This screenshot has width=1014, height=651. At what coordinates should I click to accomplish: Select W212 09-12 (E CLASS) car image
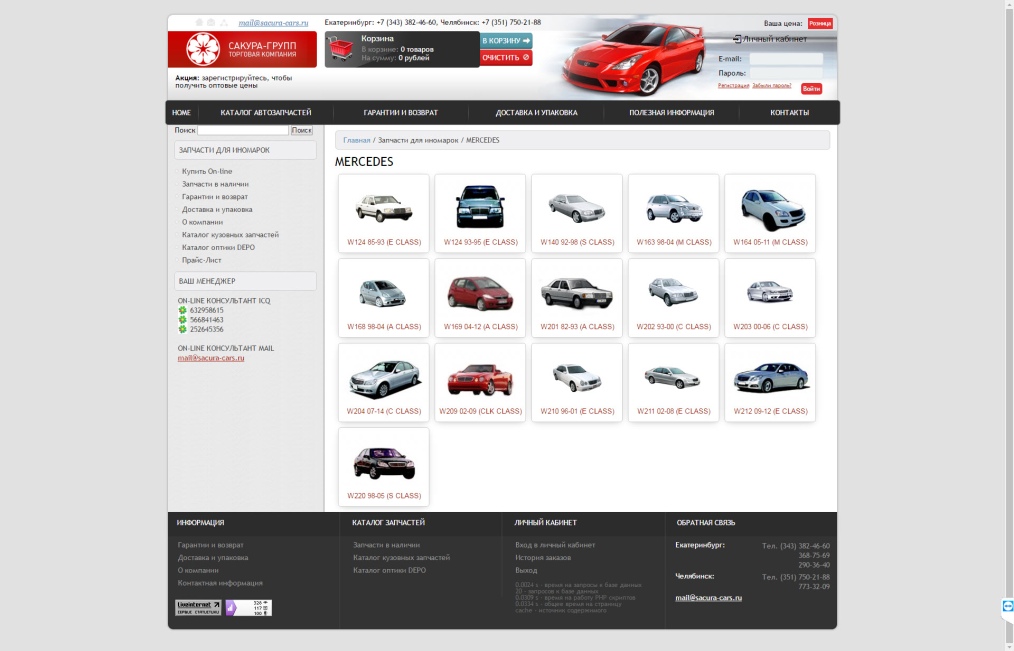click(x=770, y=377)
